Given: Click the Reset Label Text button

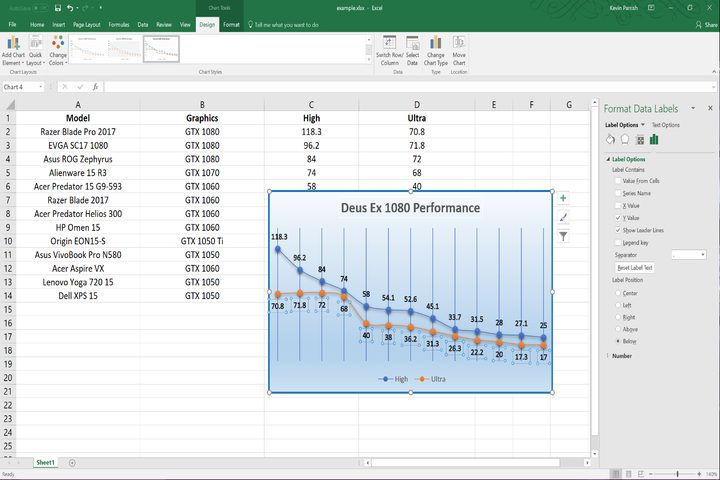Looking at the screenshot, I should tap(635, 268).
